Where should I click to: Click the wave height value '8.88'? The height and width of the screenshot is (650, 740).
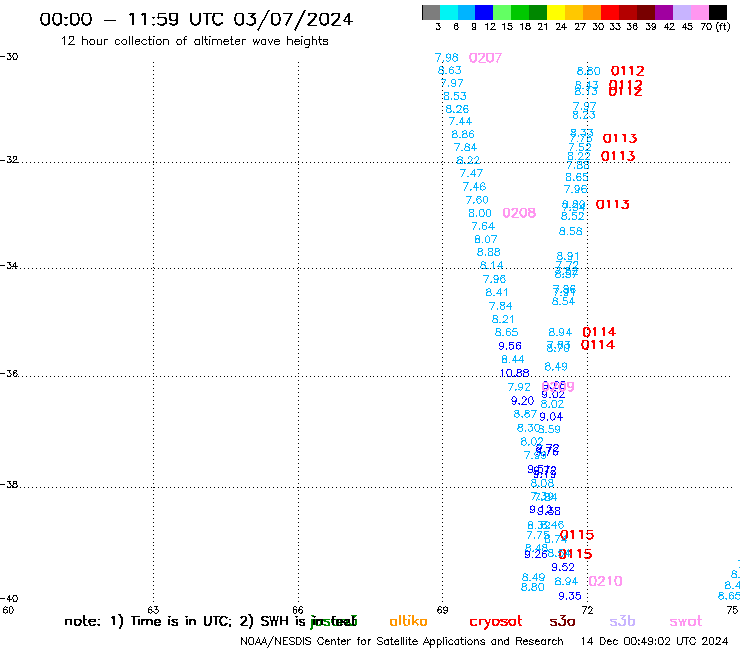(x=488, y=253)
